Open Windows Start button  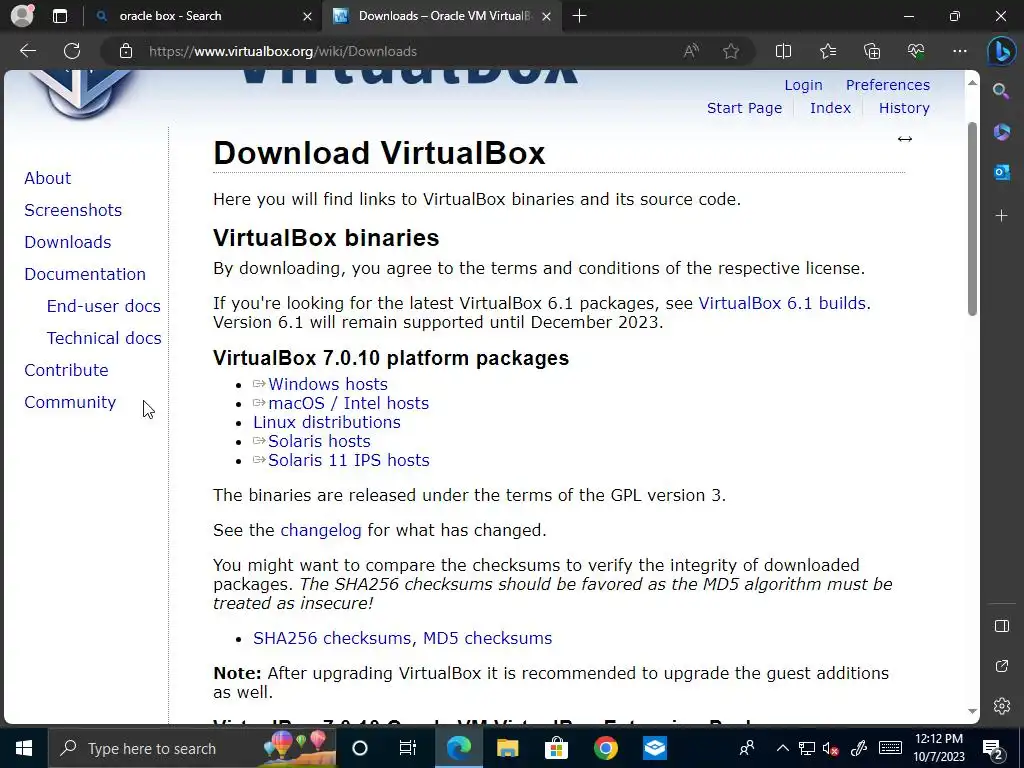(x=24, y=748)
